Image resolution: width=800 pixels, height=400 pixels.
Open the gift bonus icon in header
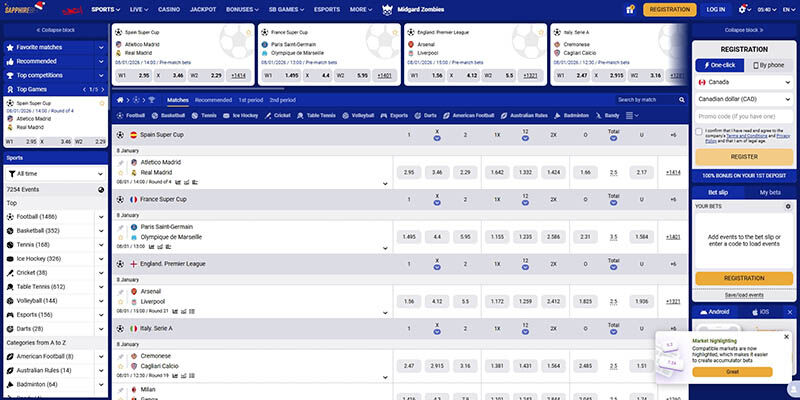pos(630,9)
